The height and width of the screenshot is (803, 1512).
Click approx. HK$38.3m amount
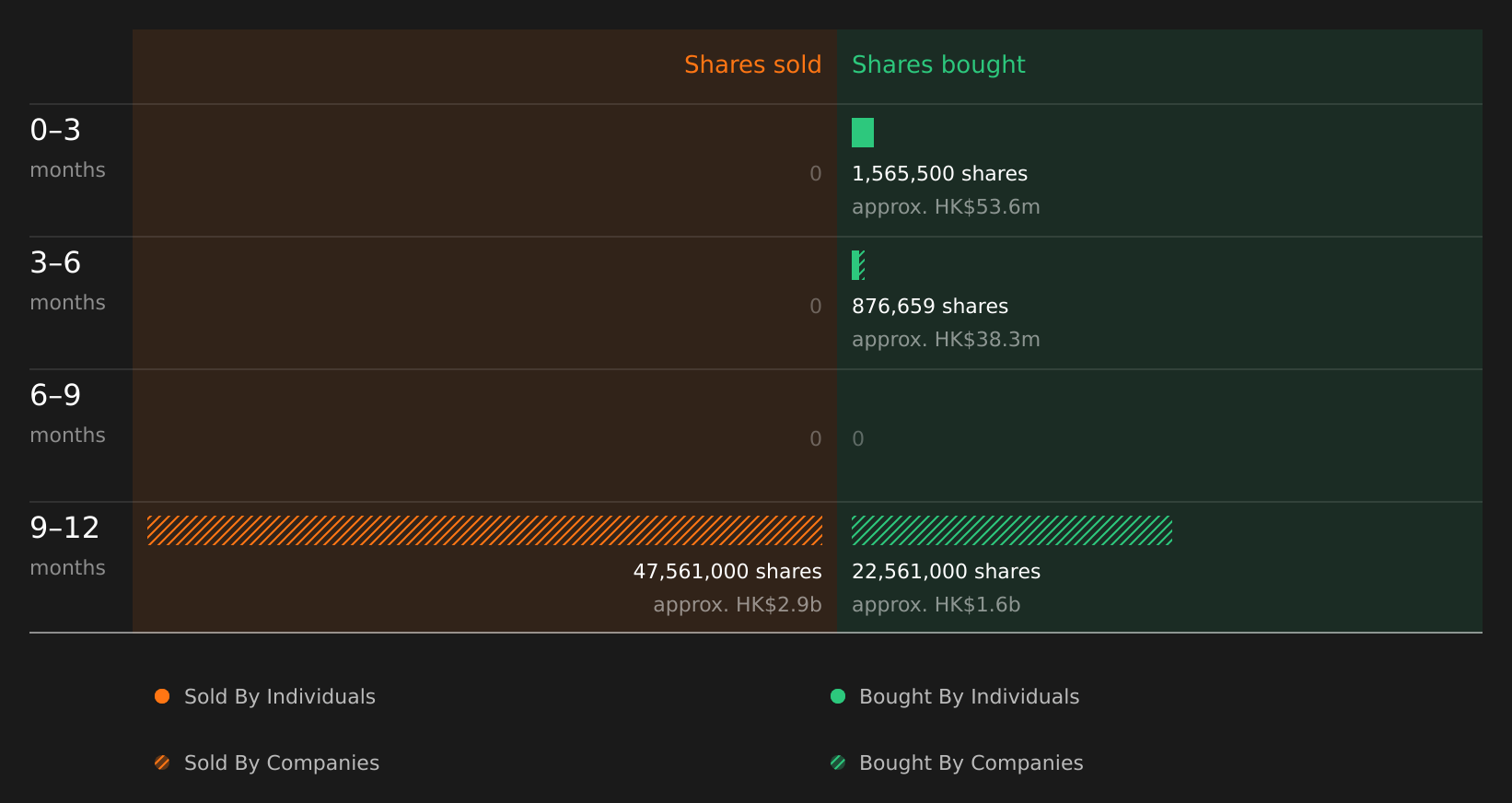[946, 339]
